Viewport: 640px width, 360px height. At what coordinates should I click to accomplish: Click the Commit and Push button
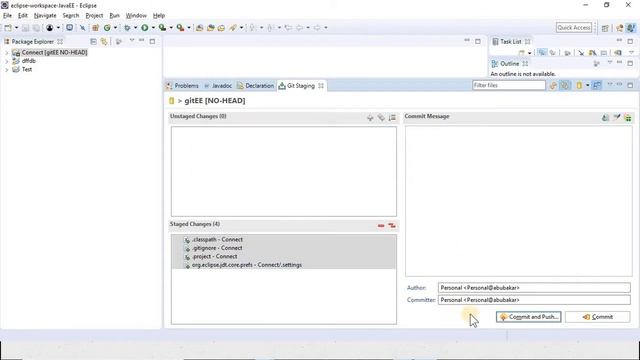pos(529,317)
